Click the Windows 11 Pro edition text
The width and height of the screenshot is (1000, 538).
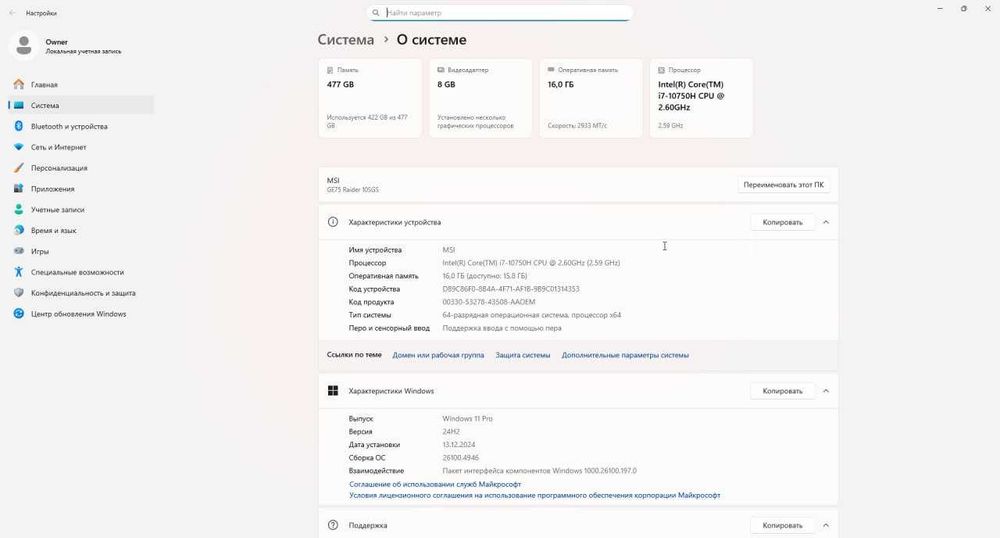pos(467,419)
